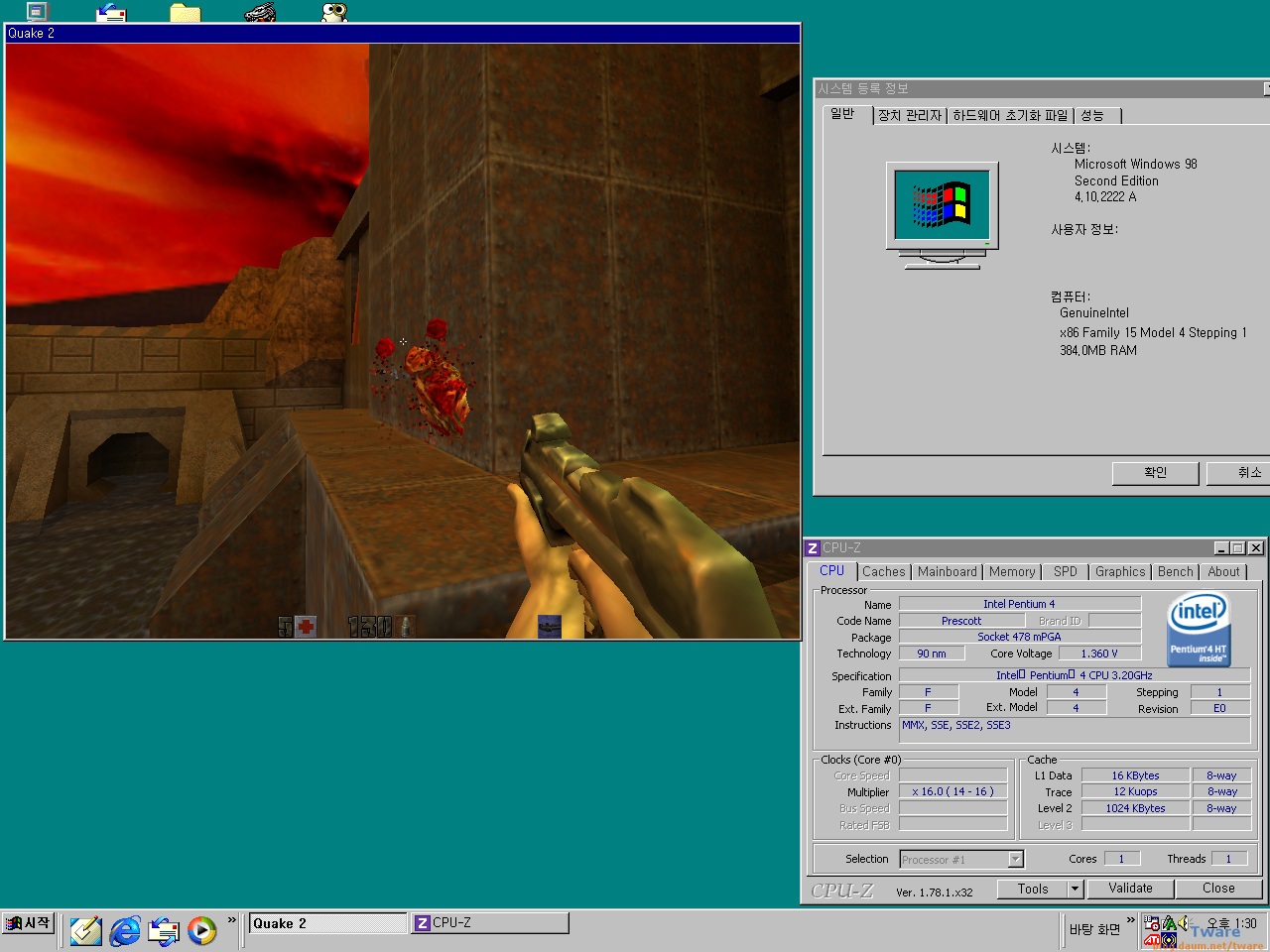Click the ammo shell icon in Quake 2 HUD
1270x952 pixels.
pyautogui.click(x=405, y=627)
